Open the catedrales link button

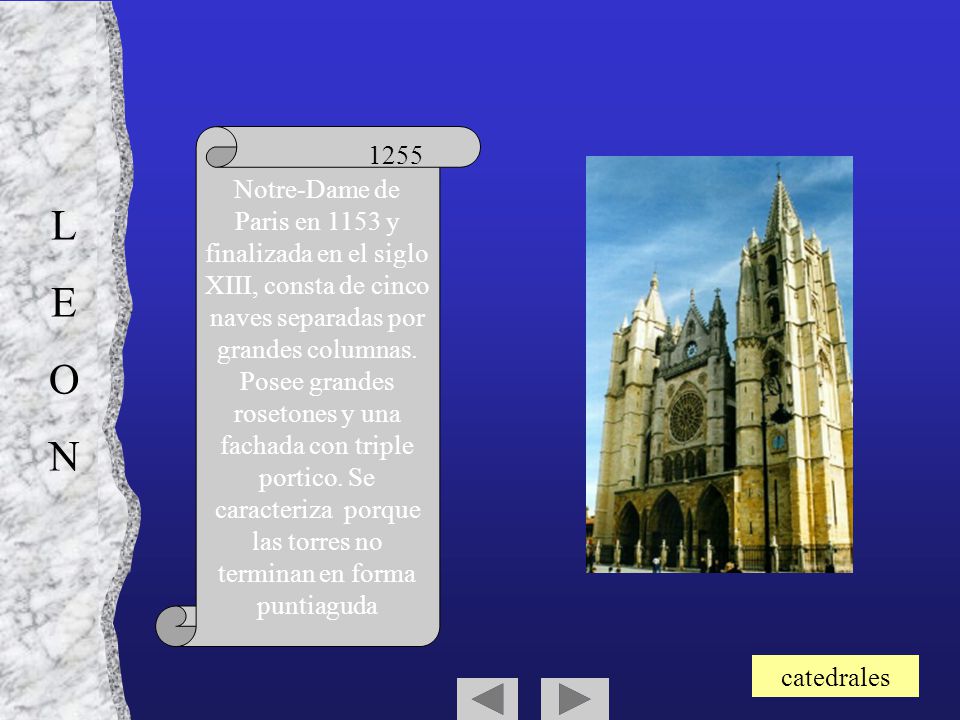click(x=835, y=677)
